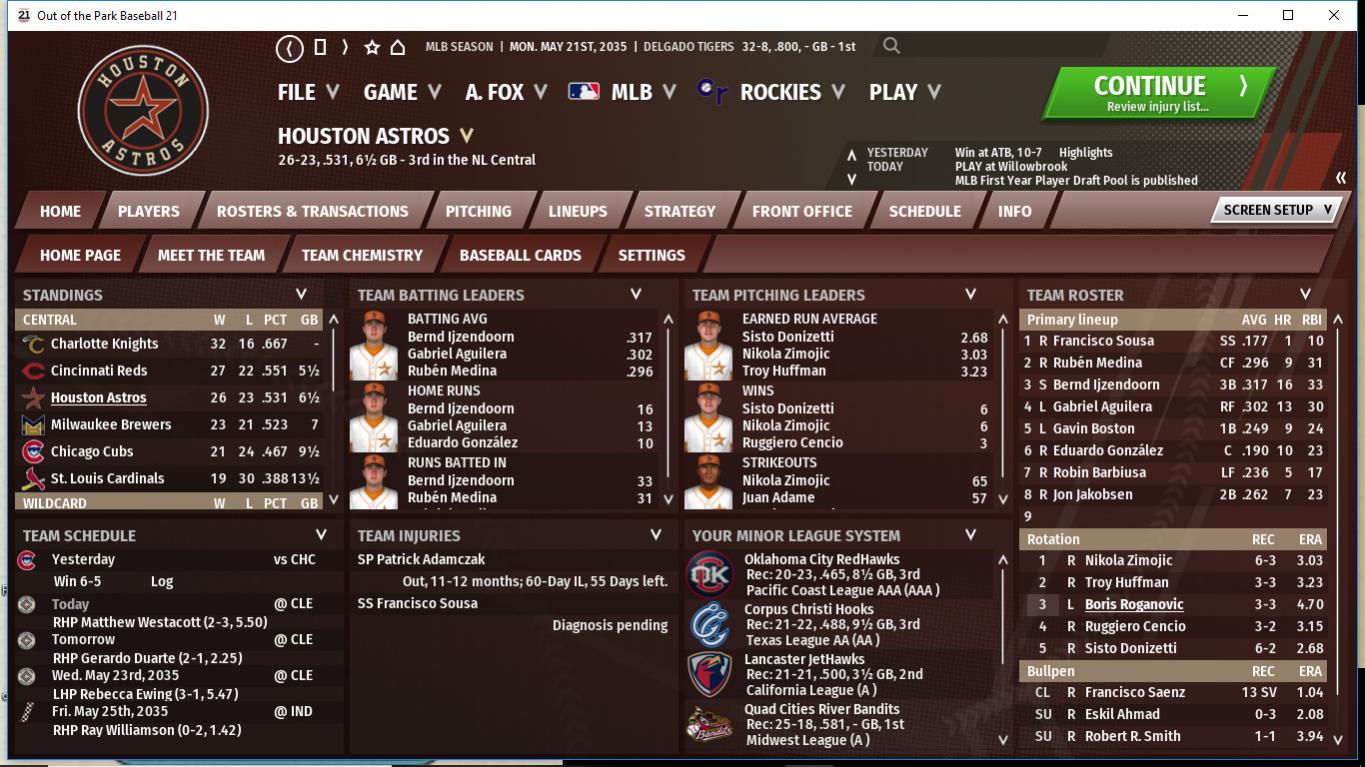The height and width of the screenshot is (767, 1365).
Task: Click the Indianapolis logo beside Fri. May 25th game
Action: 27,712
